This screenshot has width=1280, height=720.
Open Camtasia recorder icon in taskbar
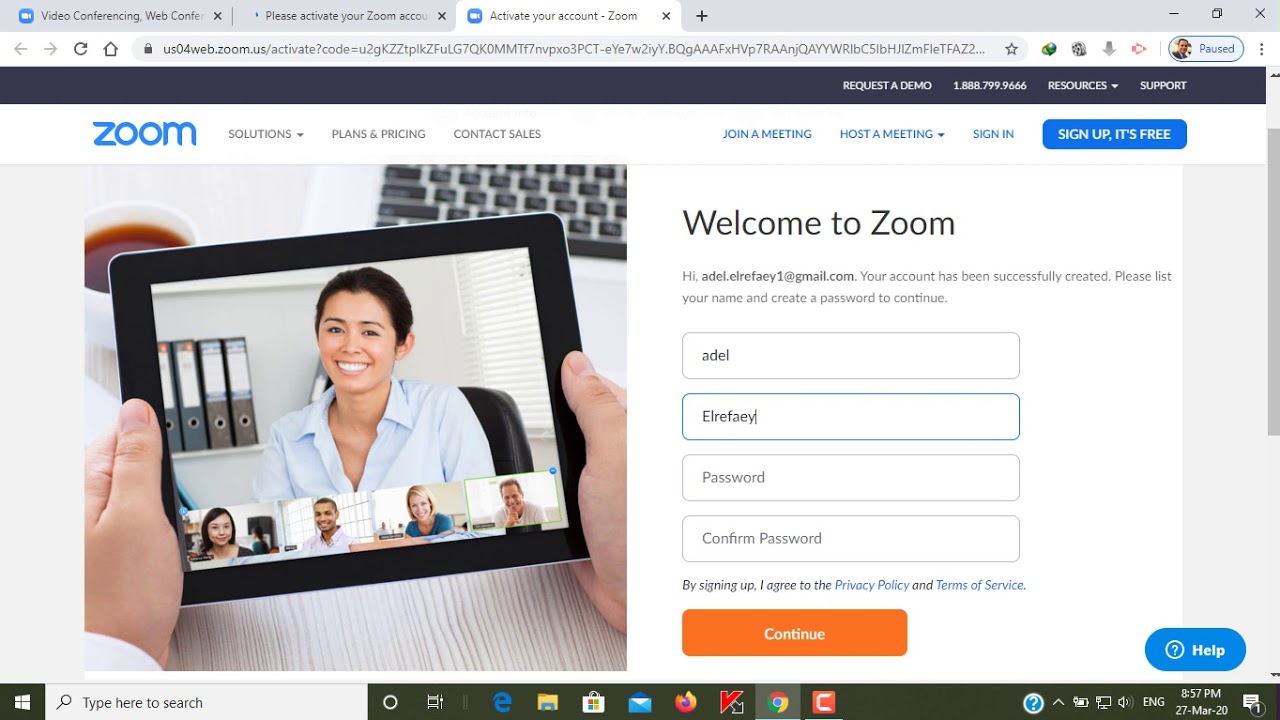coord(824,702)
